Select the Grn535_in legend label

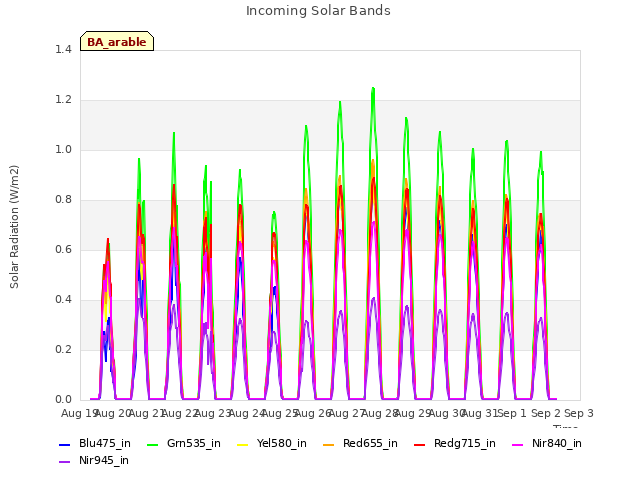click(193, 444)
